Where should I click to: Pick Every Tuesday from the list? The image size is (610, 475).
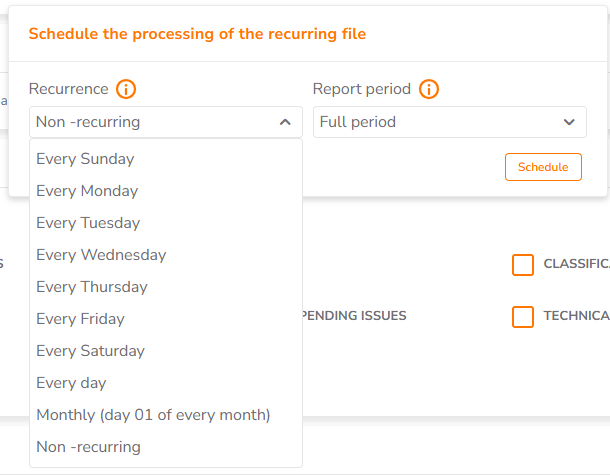(166, 223)
